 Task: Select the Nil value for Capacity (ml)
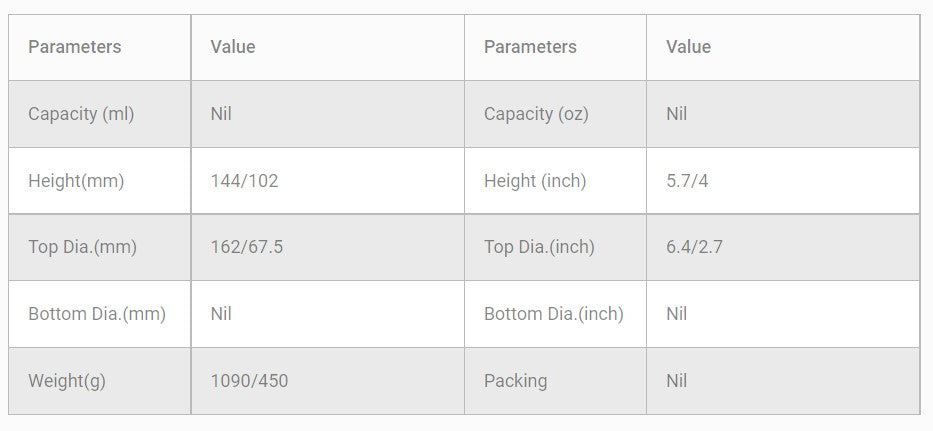point(221,114)
